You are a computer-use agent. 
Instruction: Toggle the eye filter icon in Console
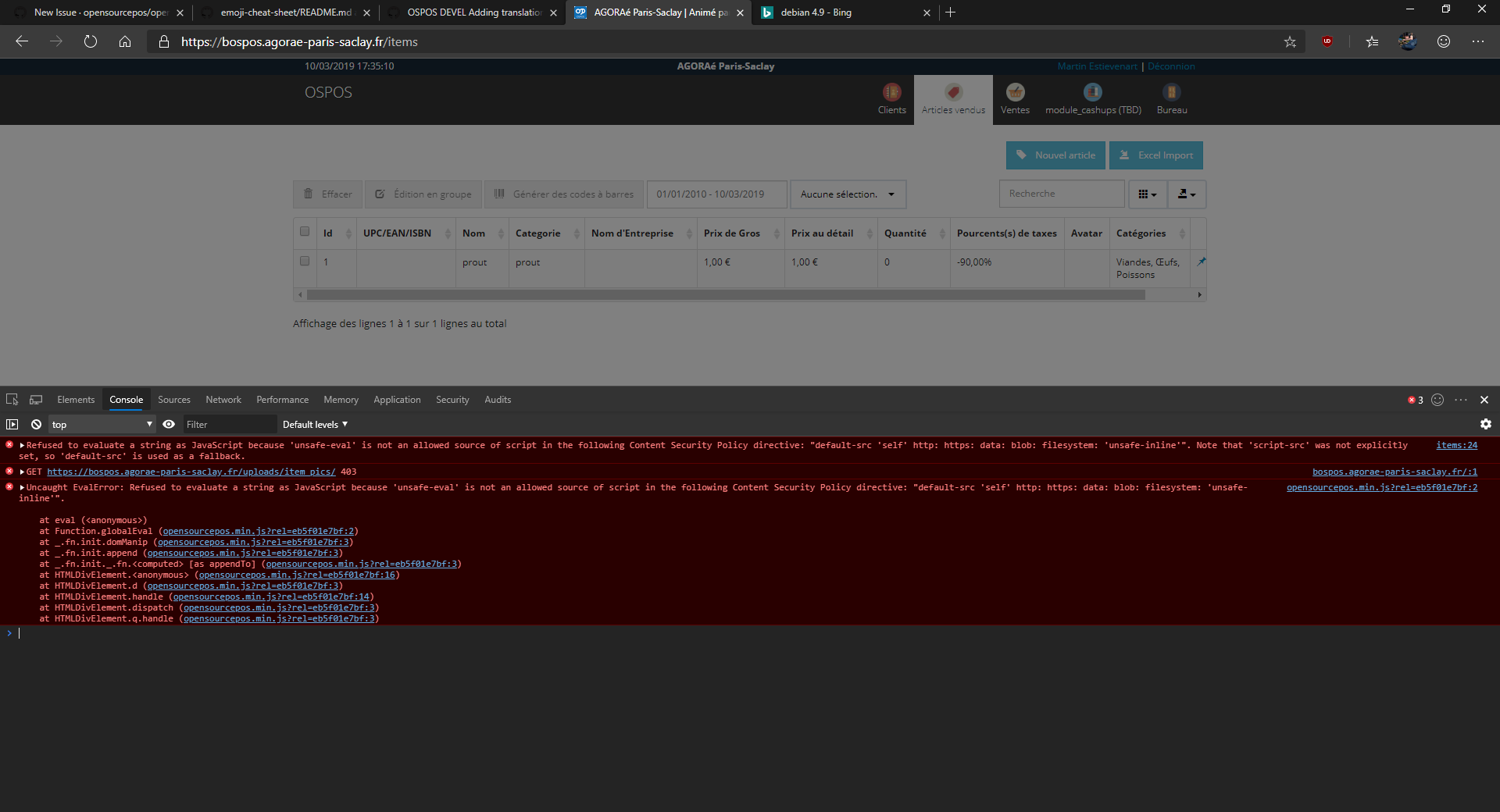(169, 424)
